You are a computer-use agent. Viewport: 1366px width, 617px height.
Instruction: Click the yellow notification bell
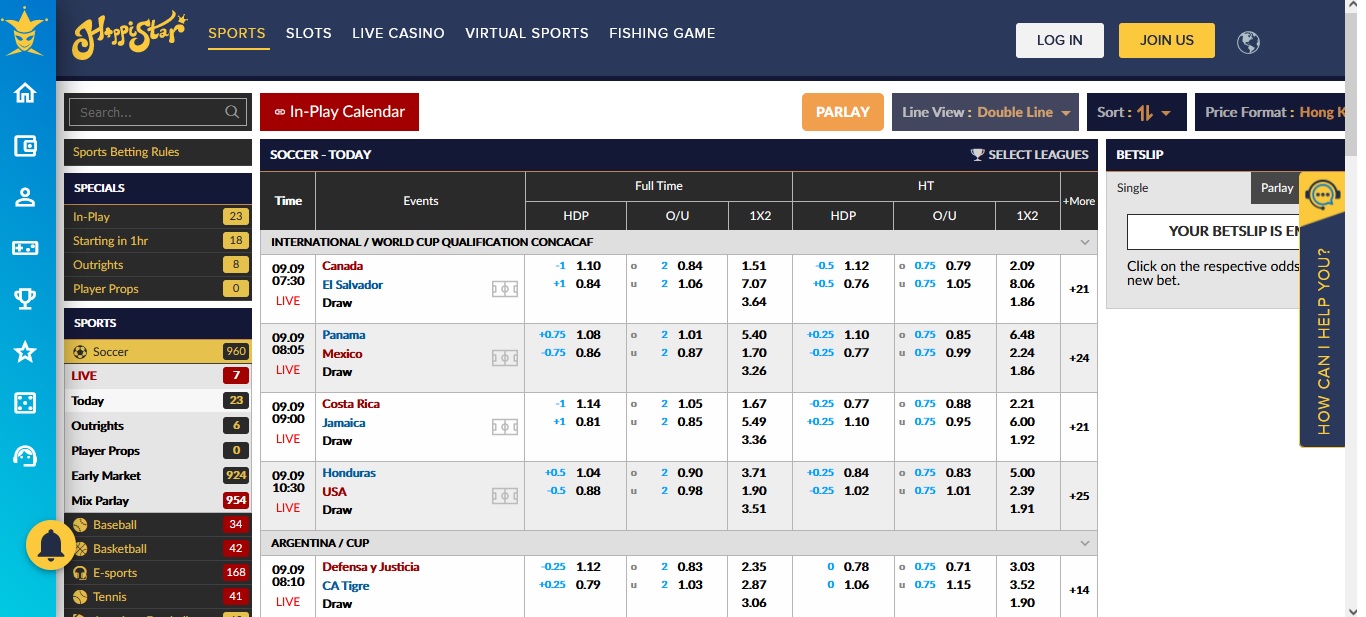coord(50,545)
